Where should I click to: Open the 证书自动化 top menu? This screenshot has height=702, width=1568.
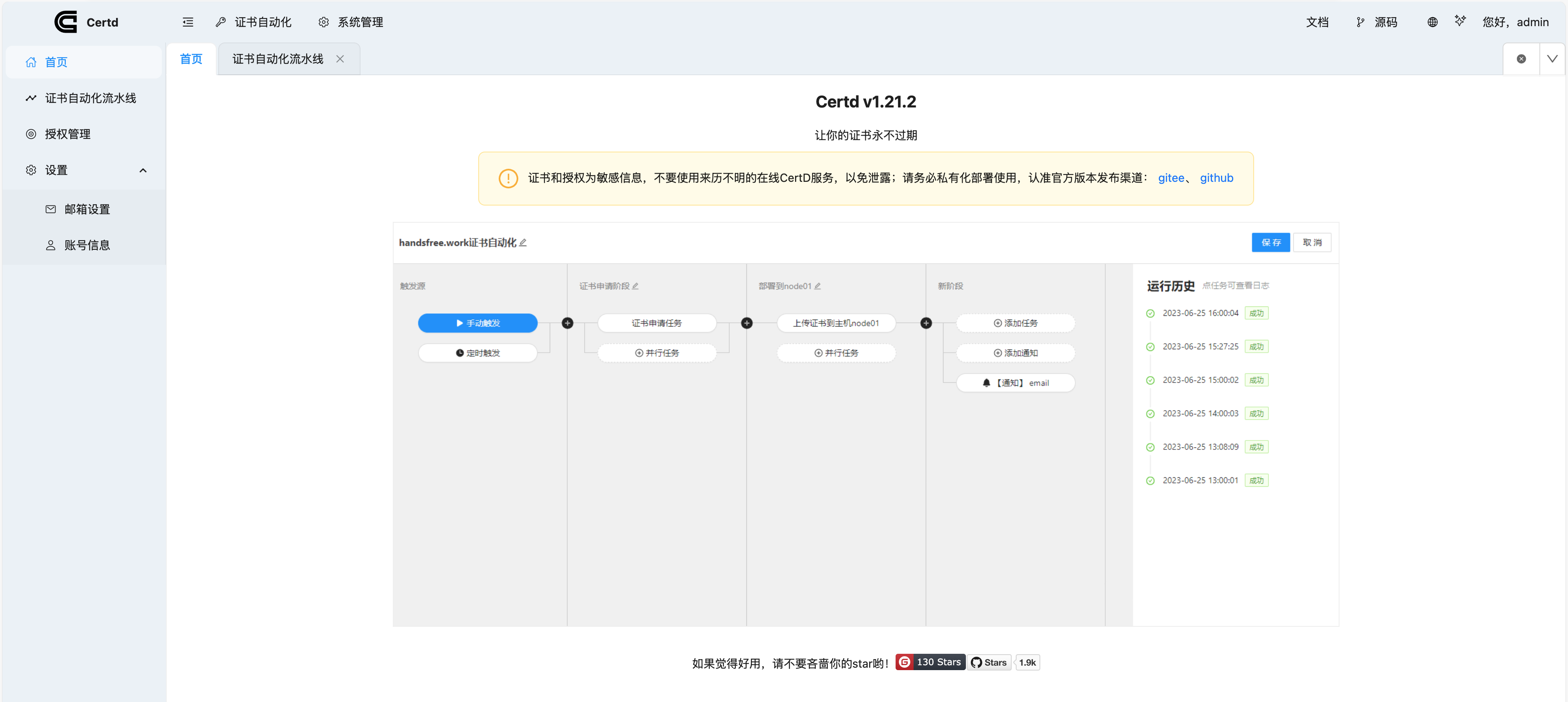tap(254, 22)
